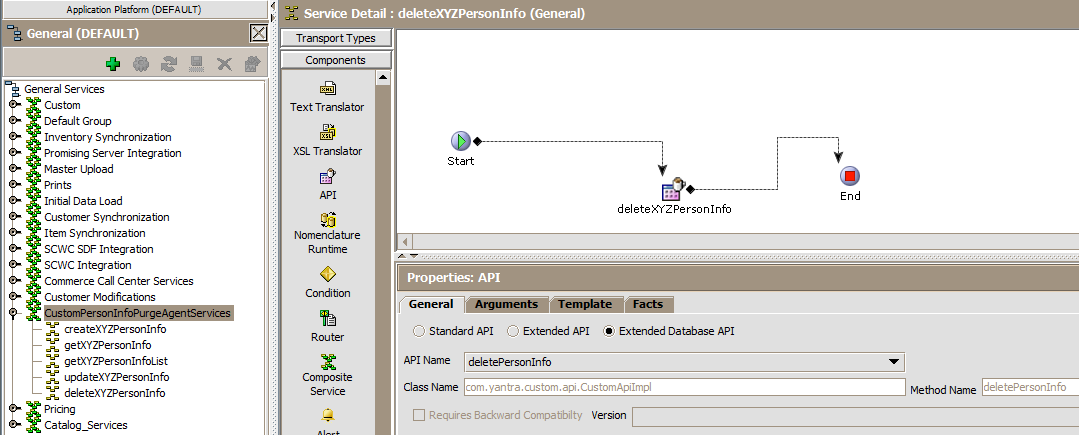Click the green plus create new icon
This screenshot has width=1079, height=435.
coord(113,63)
